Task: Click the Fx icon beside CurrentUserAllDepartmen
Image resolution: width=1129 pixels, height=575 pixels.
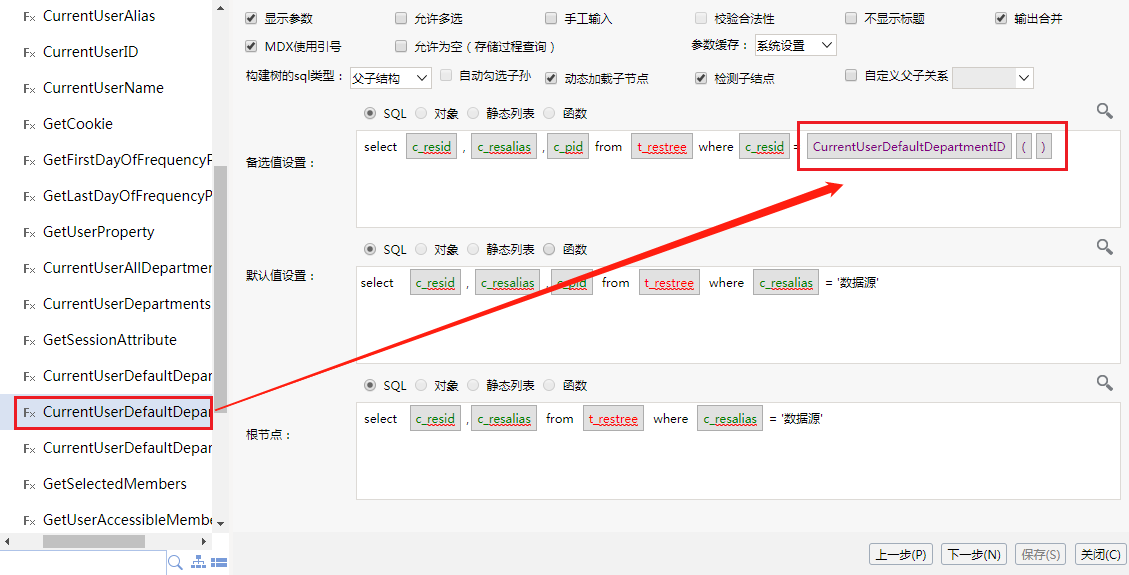Action: [30, 268]
